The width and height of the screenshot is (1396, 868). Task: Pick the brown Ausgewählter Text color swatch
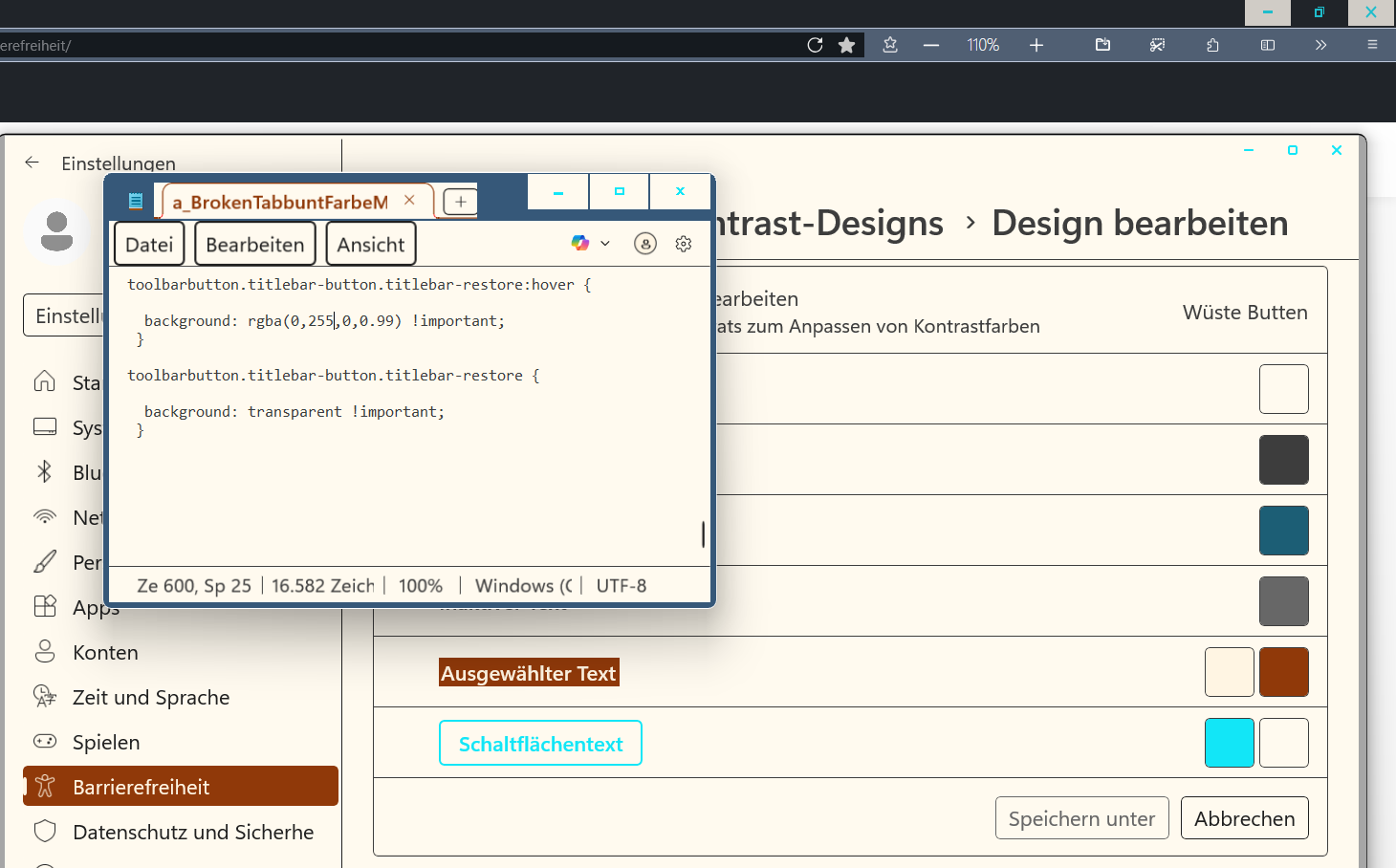pos(1283,672)
